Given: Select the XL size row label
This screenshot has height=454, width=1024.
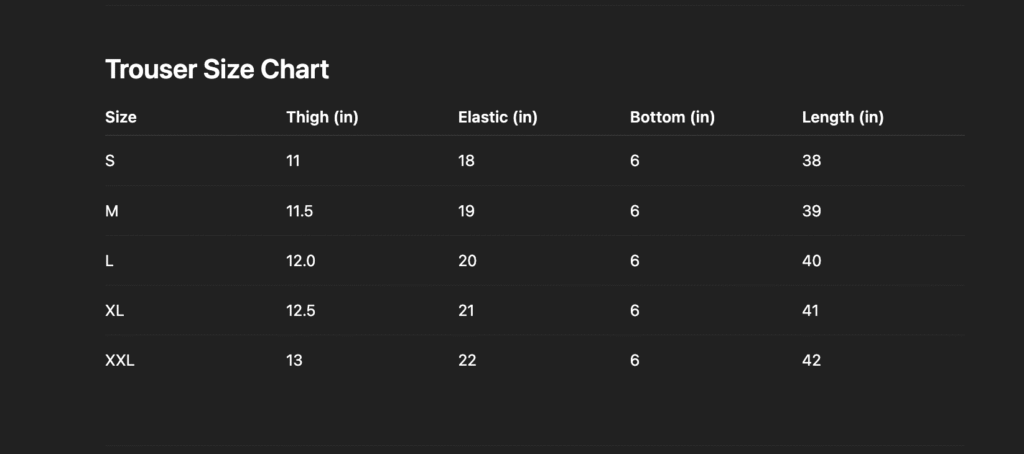Looking at the screenshot, I should tap(115, 310).
